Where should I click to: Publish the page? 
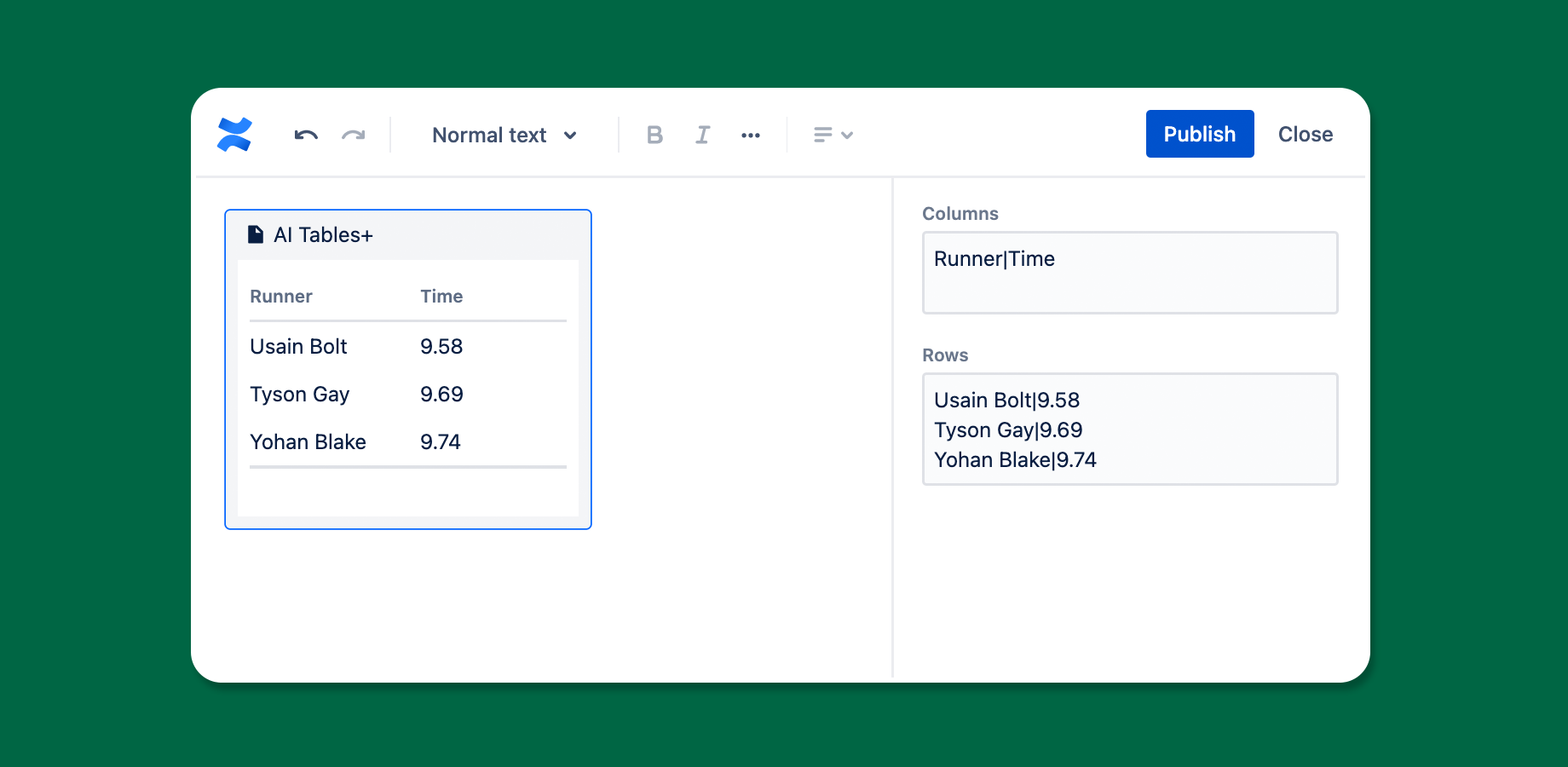1199,134
